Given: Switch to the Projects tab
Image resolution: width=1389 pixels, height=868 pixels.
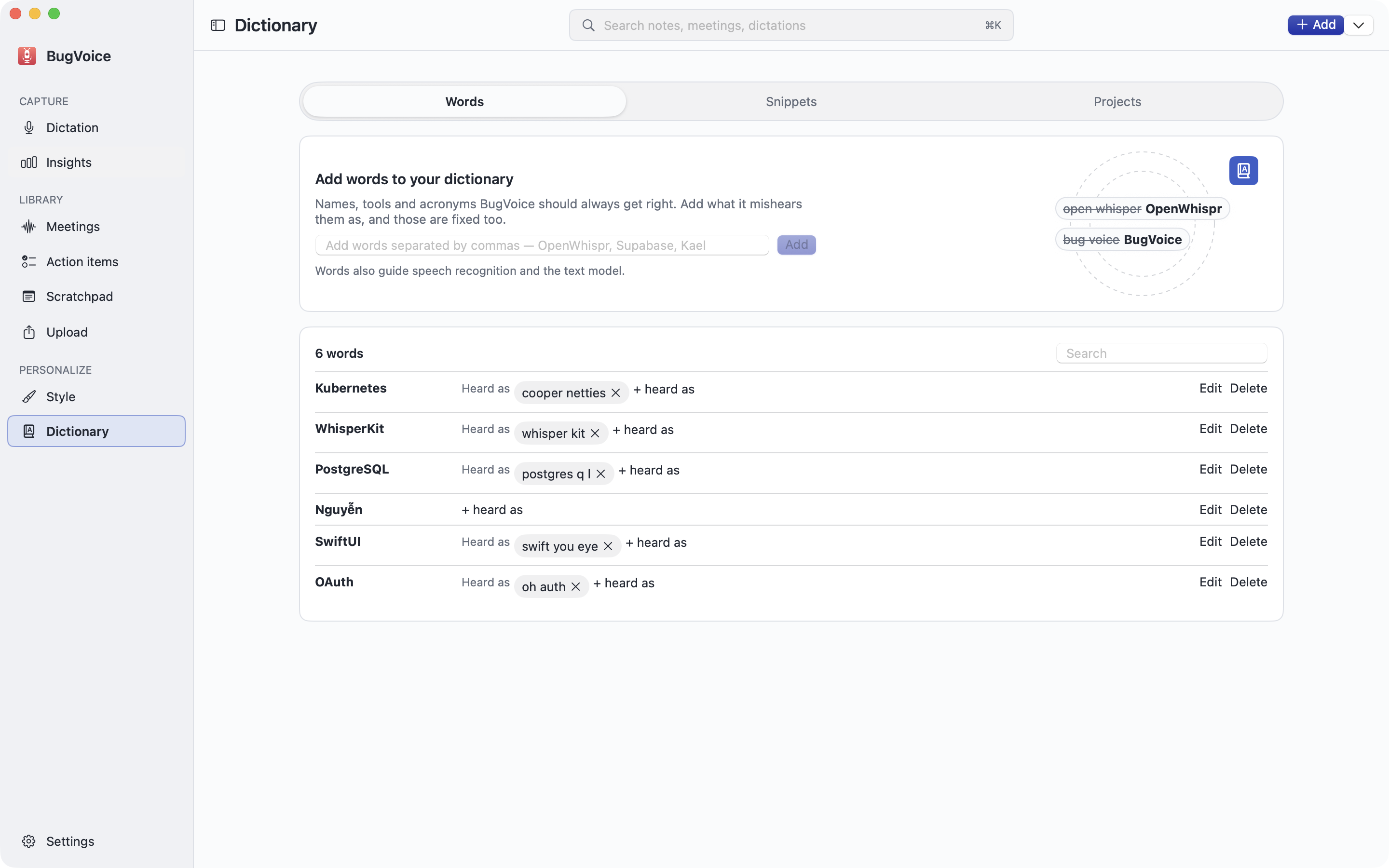Looking at the screenshot, I should 1117,102.
